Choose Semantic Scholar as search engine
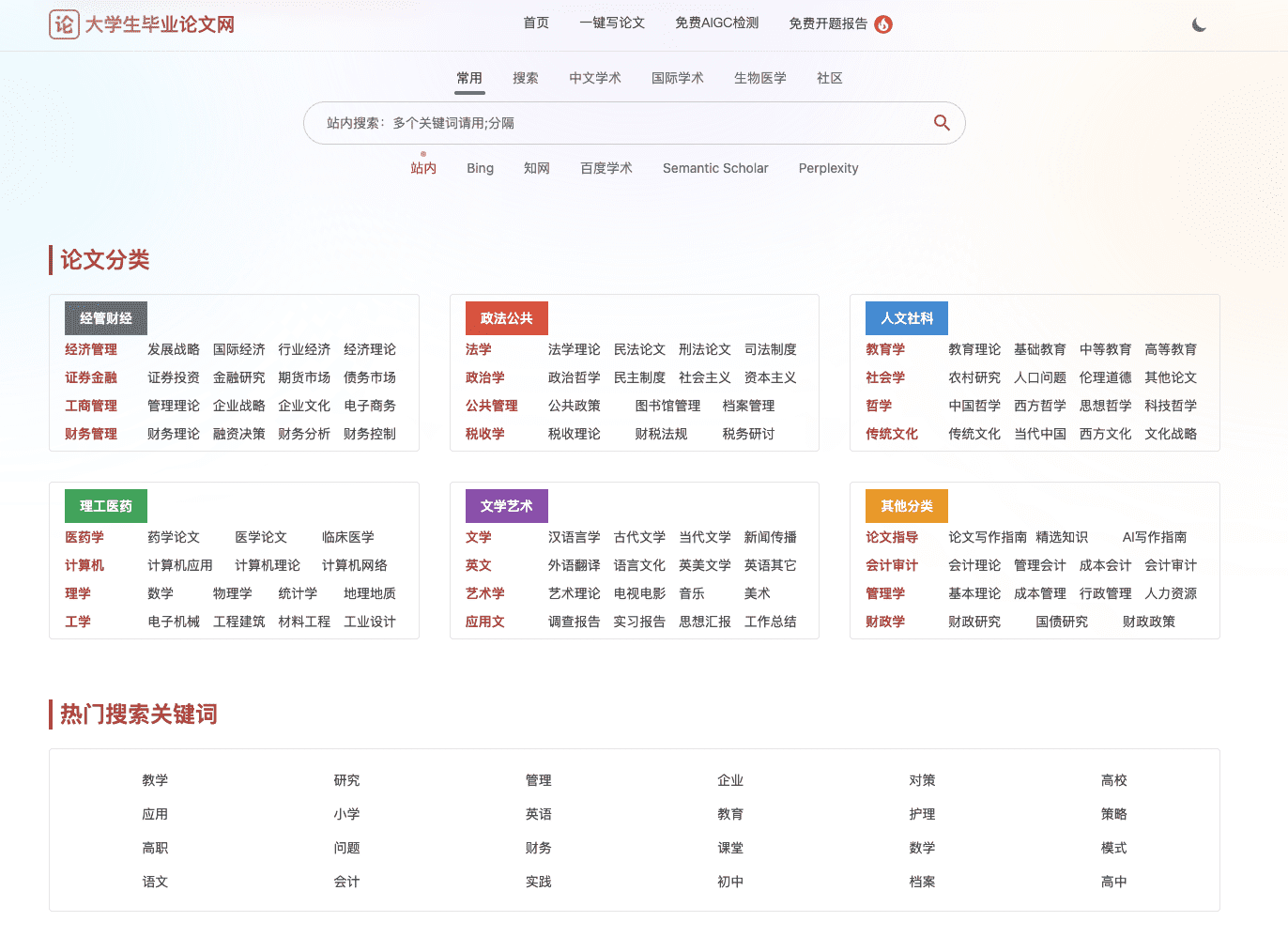Image resolution: width=1288 pixels, height=937 pixels. click(x=715, y=168)
